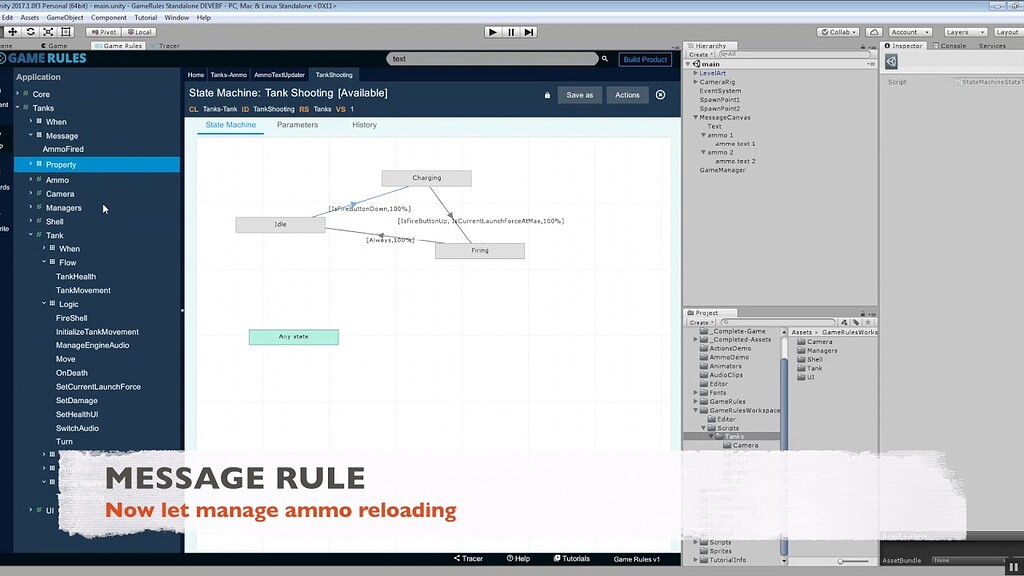Collapse the GameRulesWorkspace folder in Project

coord(694,410)
